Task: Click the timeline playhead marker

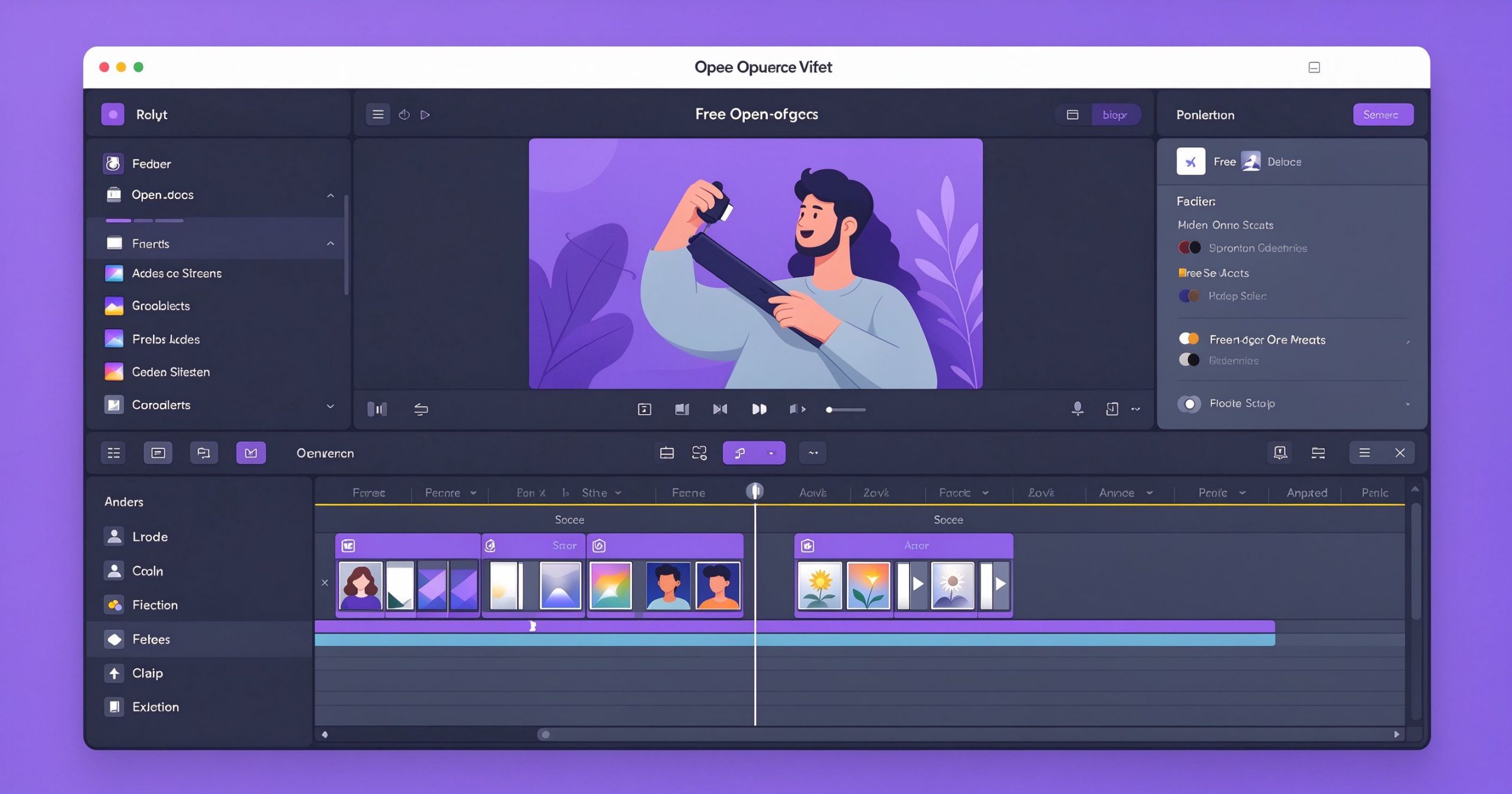Action: [755, 491]
